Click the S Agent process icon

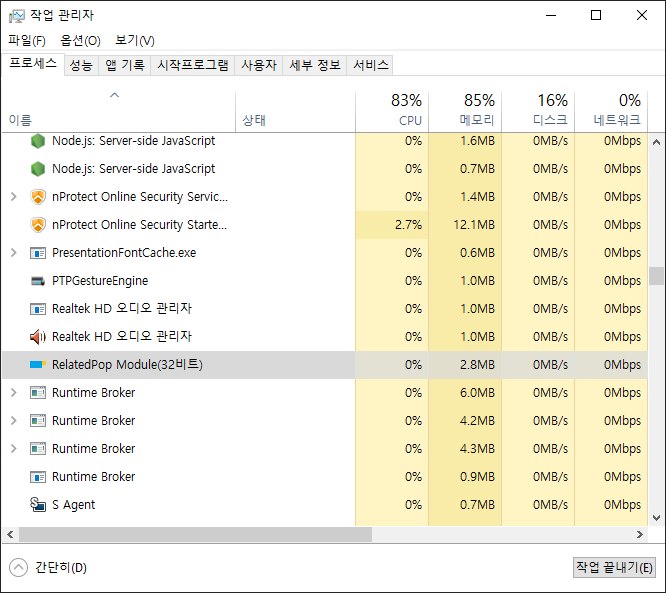coord(38,505)
